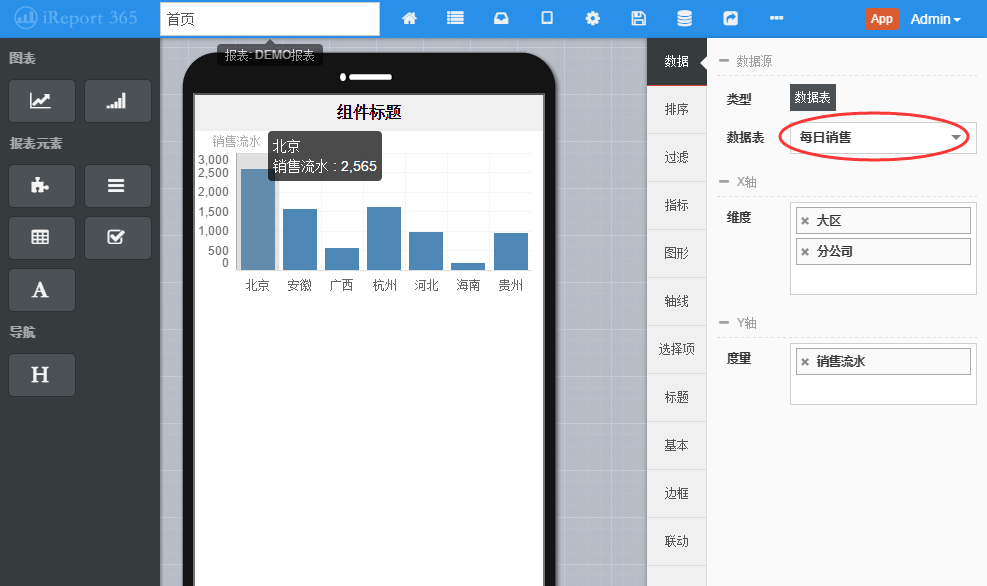The height and width of the screenshot is (586, 987).
Task: Switch to the 基本 tab
Action: click(x=677, y=446)
